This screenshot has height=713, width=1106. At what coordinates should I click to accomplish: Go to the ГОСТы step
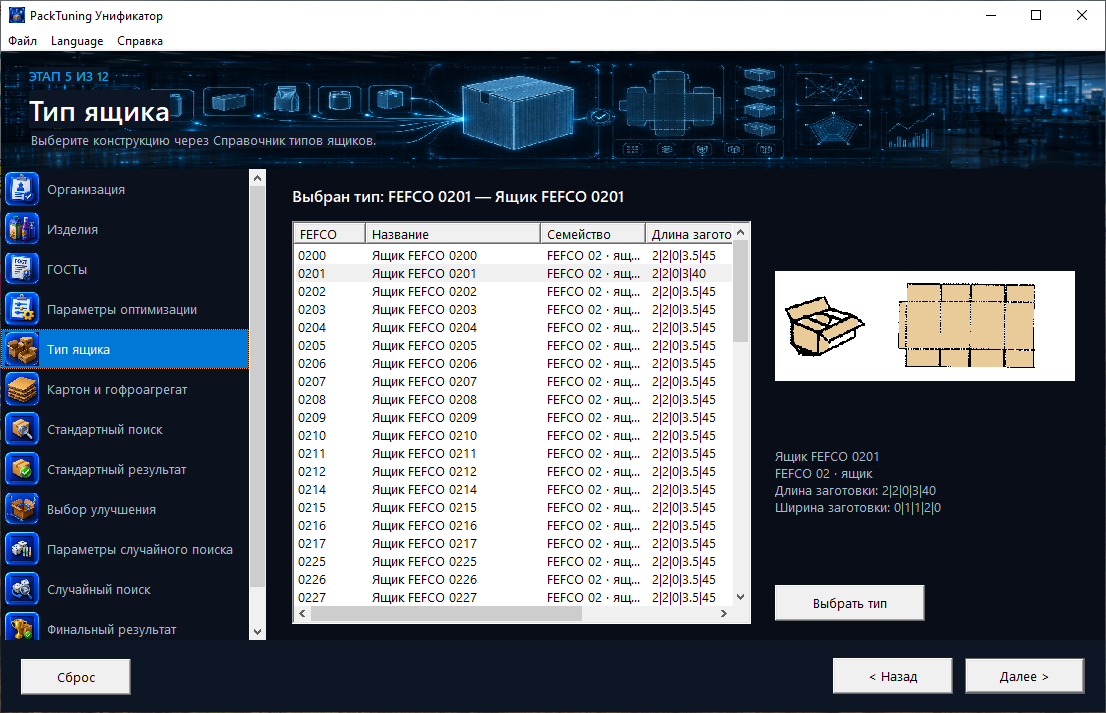126,269
